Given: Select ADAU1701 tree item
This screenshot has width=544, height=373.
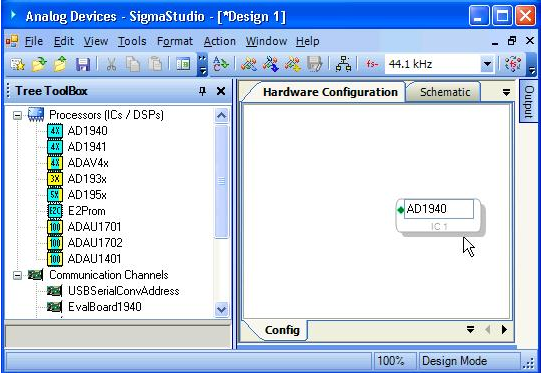Looking at the screenshot, I should (94, 227).
